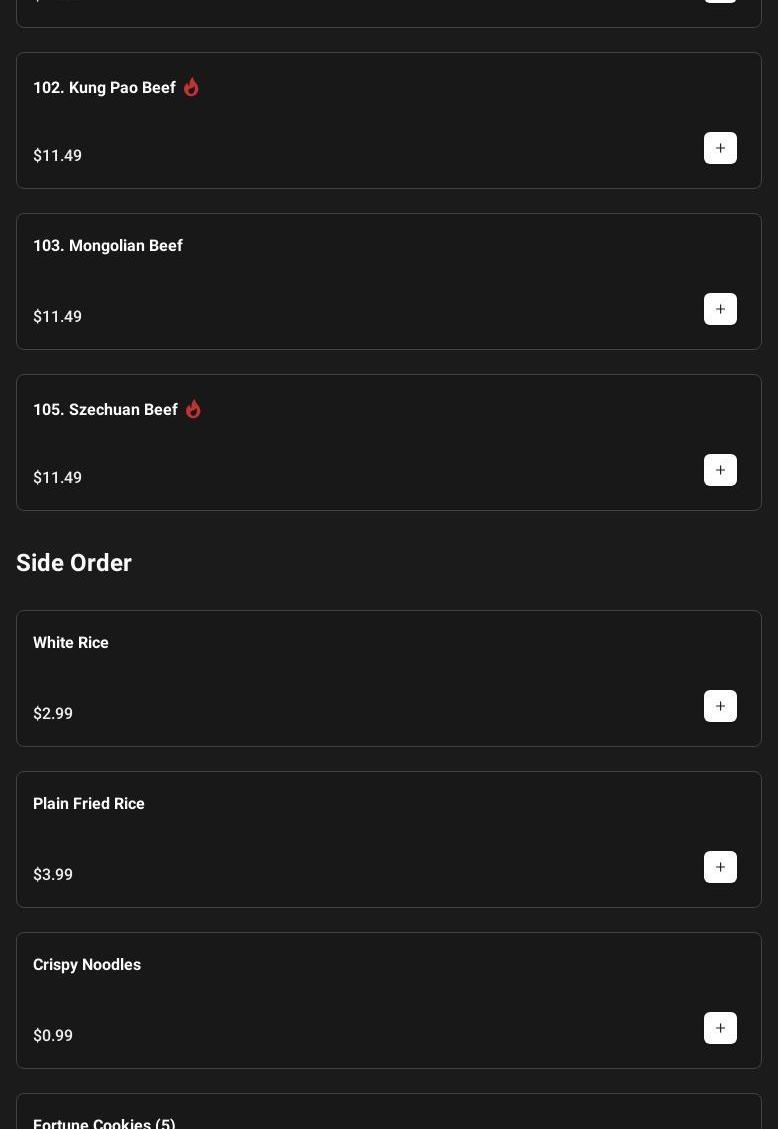778x1129 pixels.
Task: Open the 102. Kung Pao Beef item
Action: (104, 88)
